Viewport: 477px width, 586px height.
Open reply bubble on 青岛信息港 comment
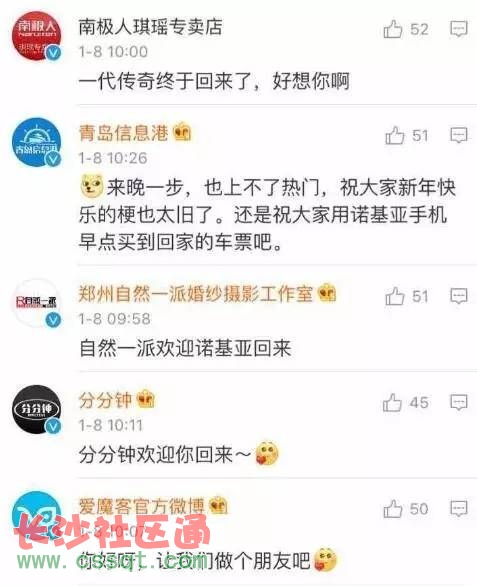coord(458,135)
